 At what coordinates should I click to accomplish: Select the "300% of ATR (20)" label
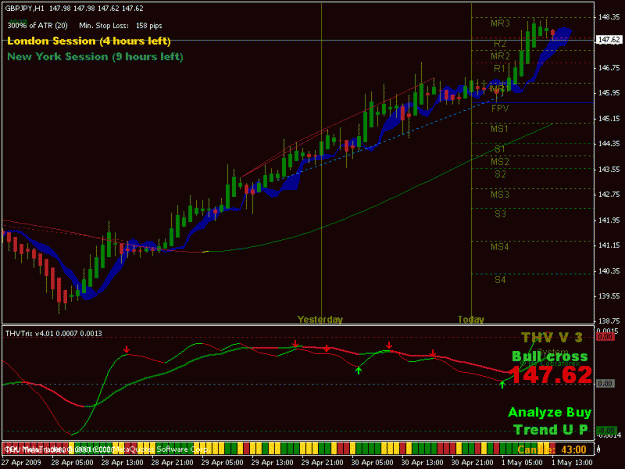click(x=37, y=26)
